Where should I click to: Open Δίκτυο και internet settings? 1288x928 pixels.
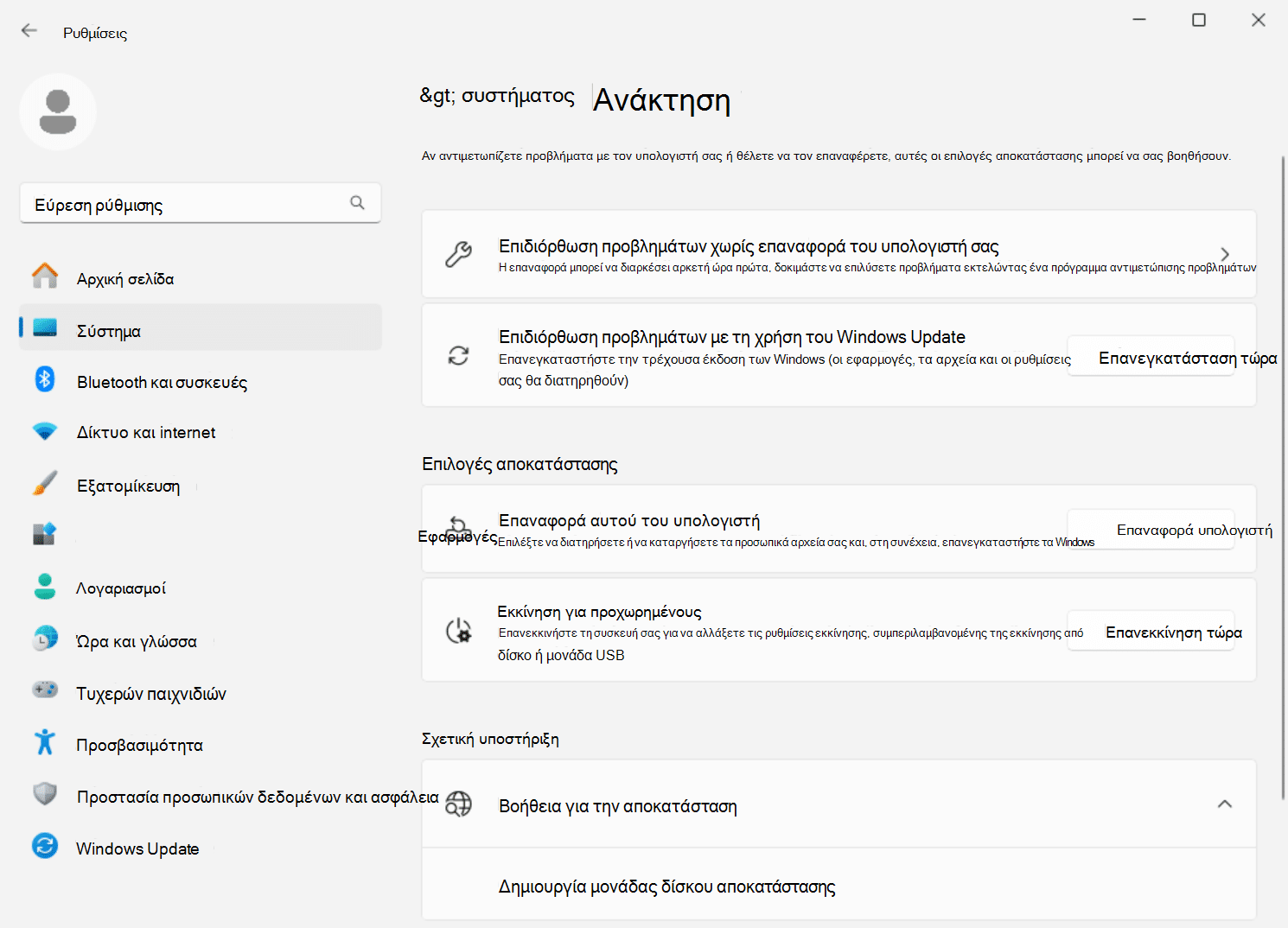click(x=146, y=433)
